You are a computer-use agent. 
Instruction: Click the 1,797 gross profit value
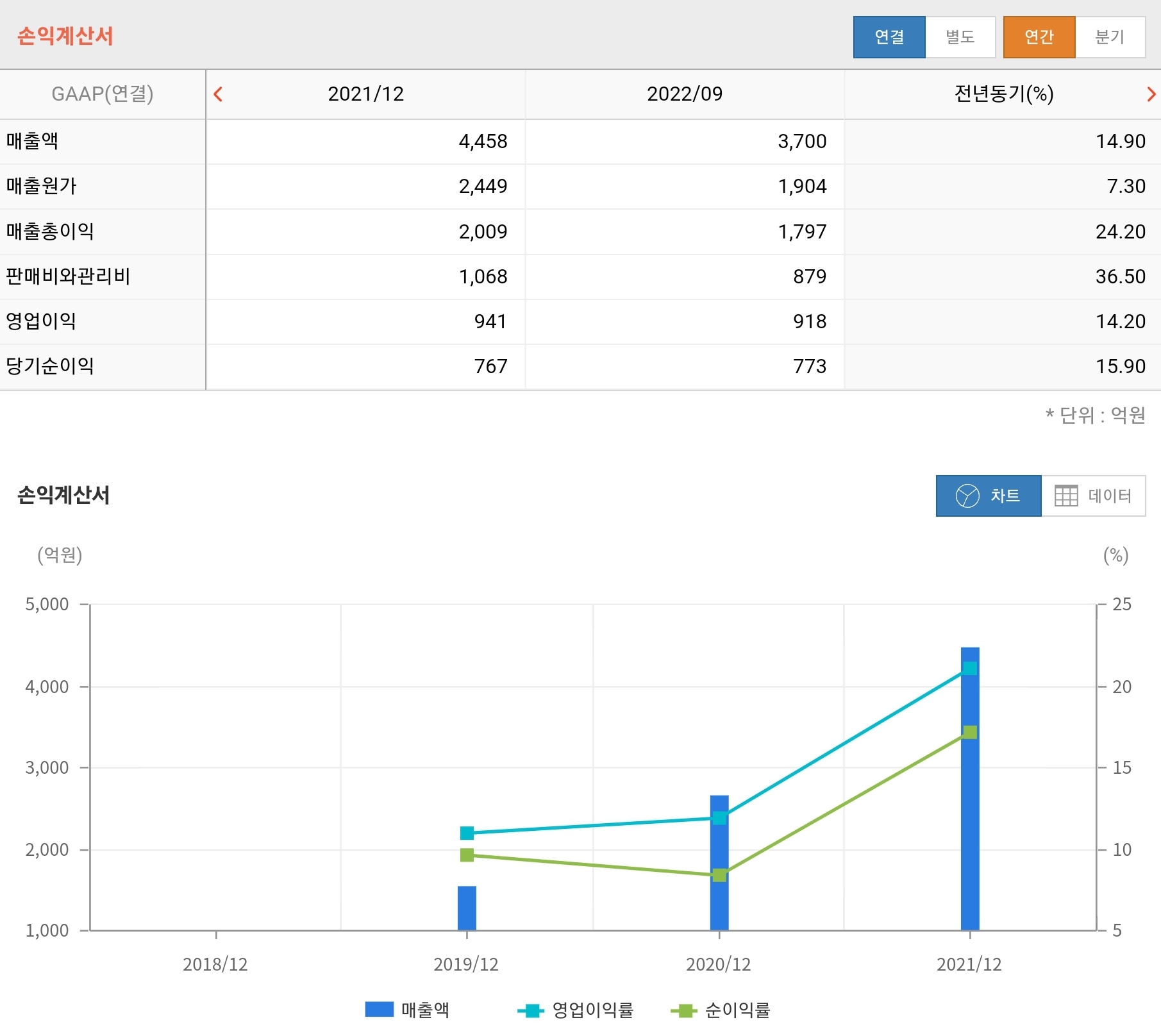click(x=802, y=231)
